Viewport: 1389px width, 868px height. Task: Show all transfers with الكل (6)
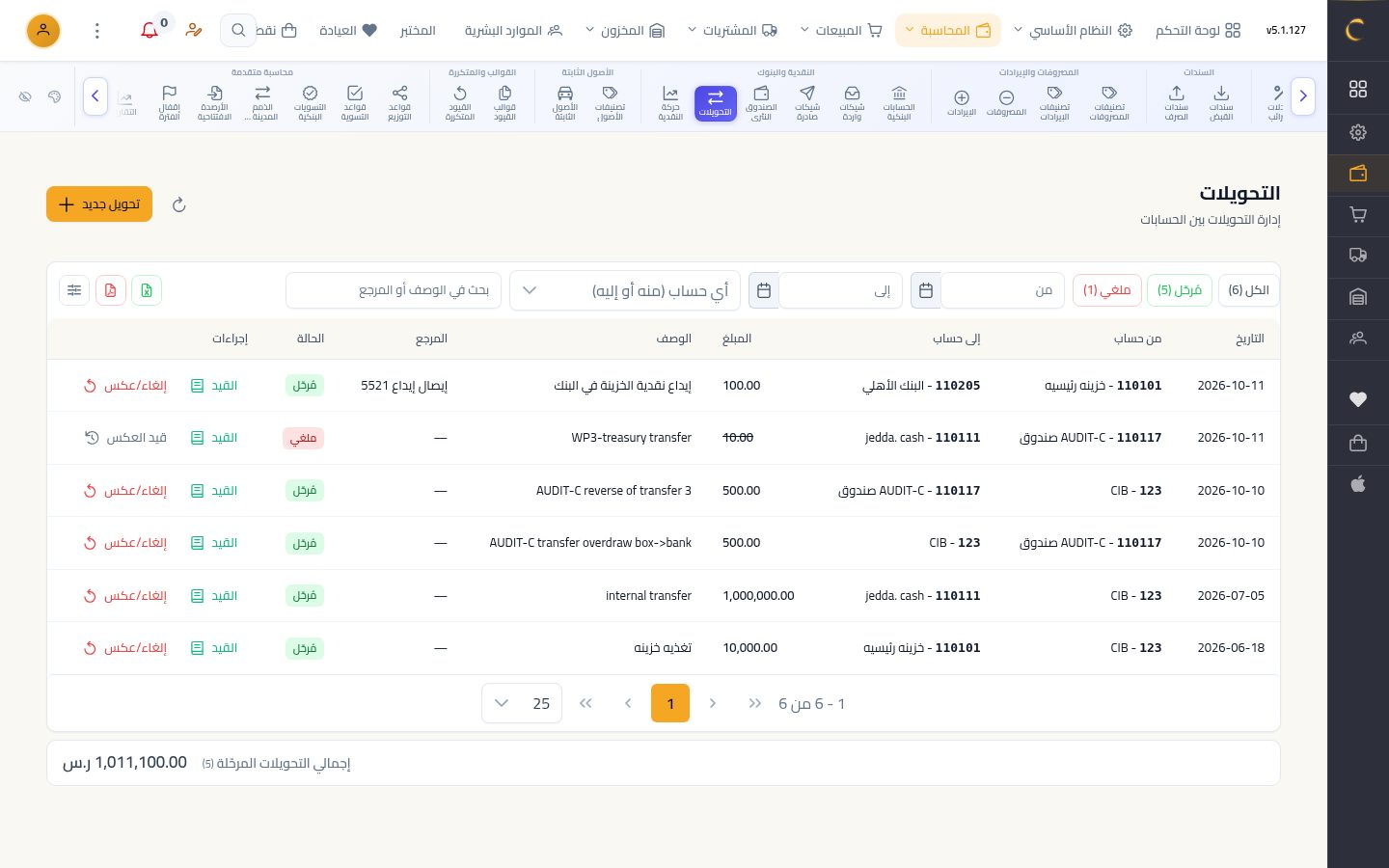1249,290
